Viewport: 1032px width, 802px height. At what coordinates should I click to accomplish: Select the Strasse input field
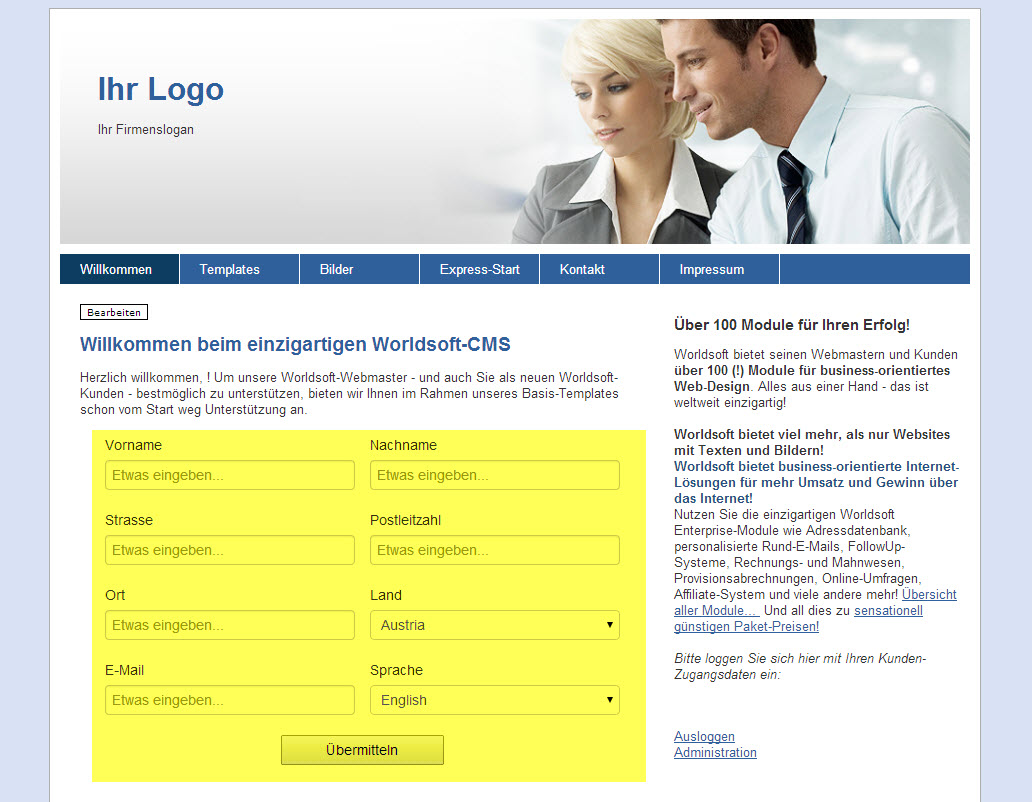pyautogui.click(x=230, y=550)
